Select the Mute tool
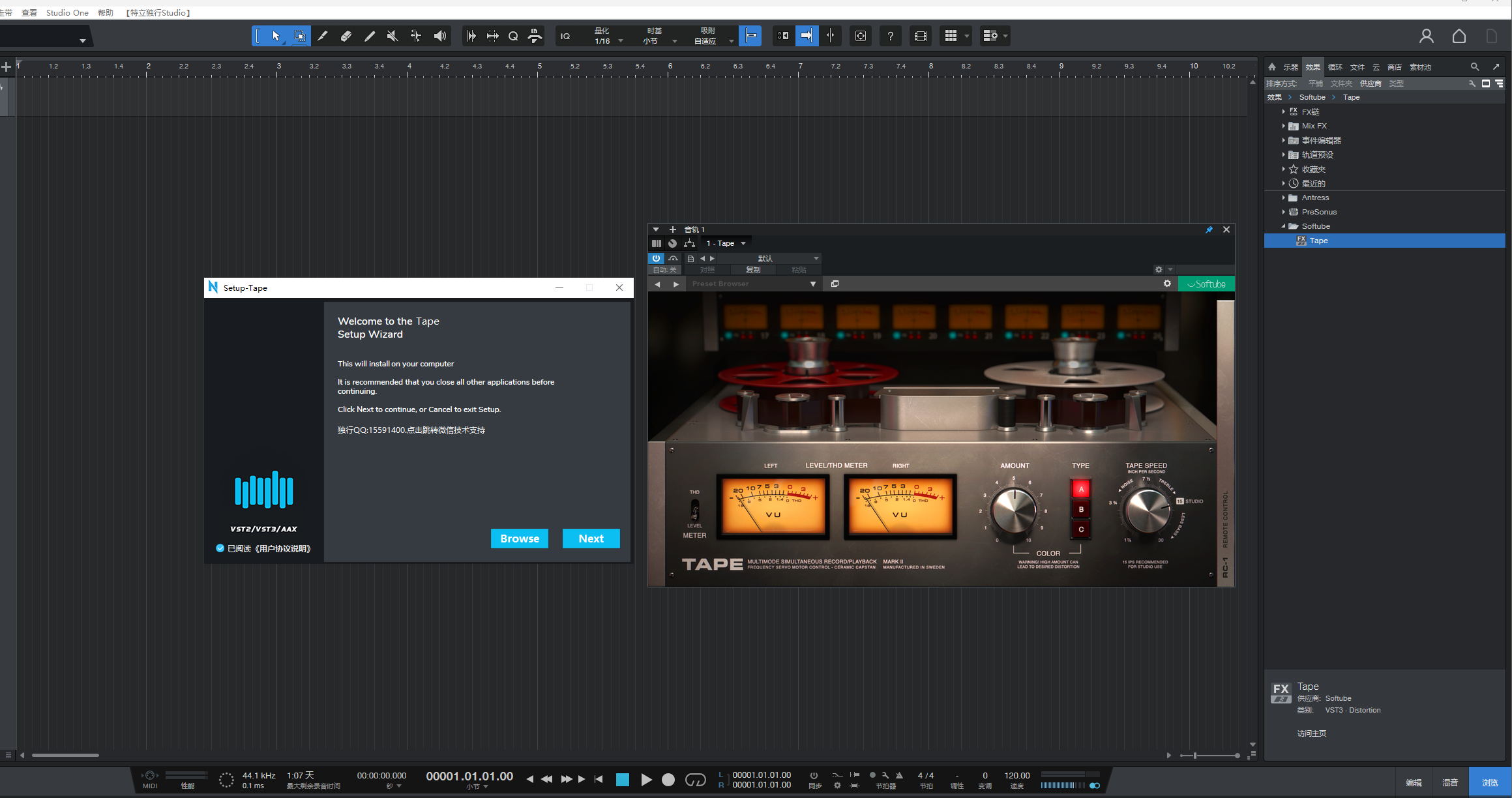The height and width of the screenshot is (798, 1512). [392, 36]
